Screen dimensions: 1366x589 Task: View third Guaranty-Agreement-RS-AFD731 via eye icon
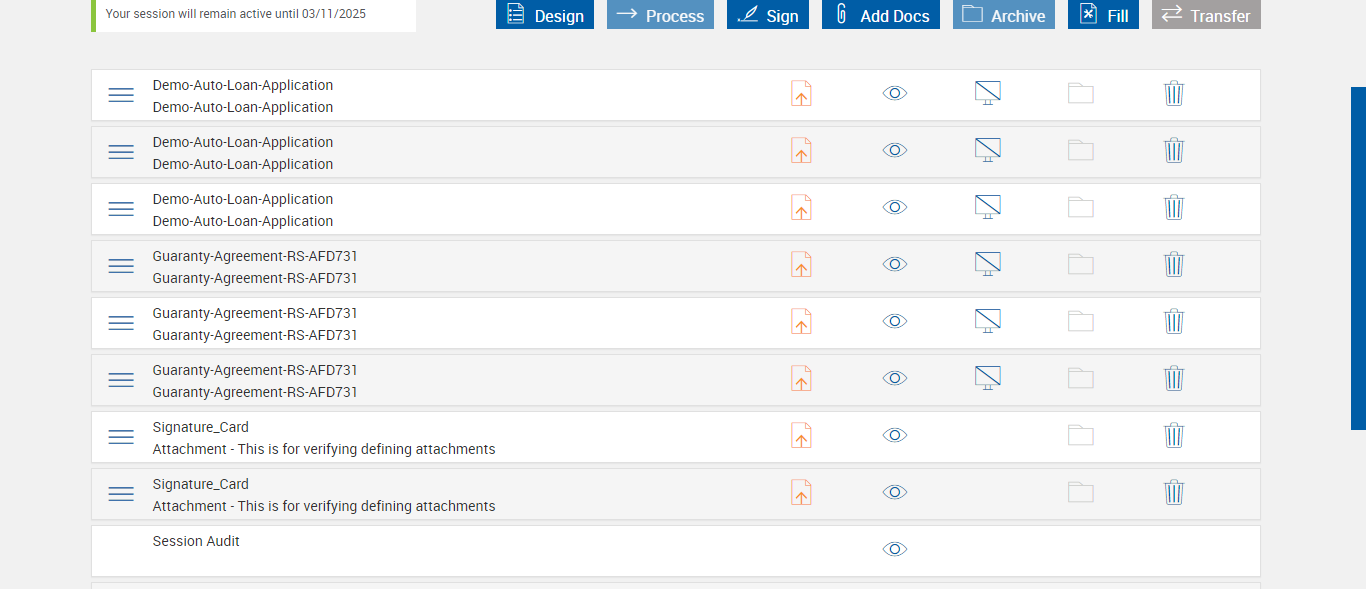(895, 378)
